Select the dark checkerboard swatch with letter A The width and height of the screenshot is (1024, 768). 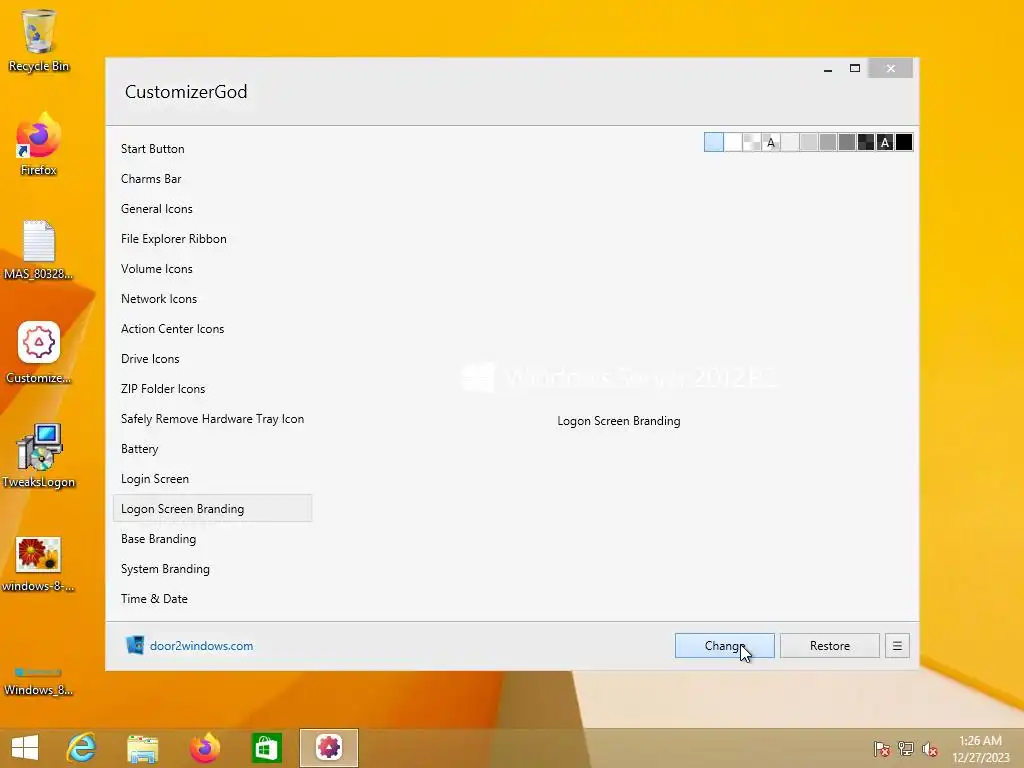click(885, 142)
